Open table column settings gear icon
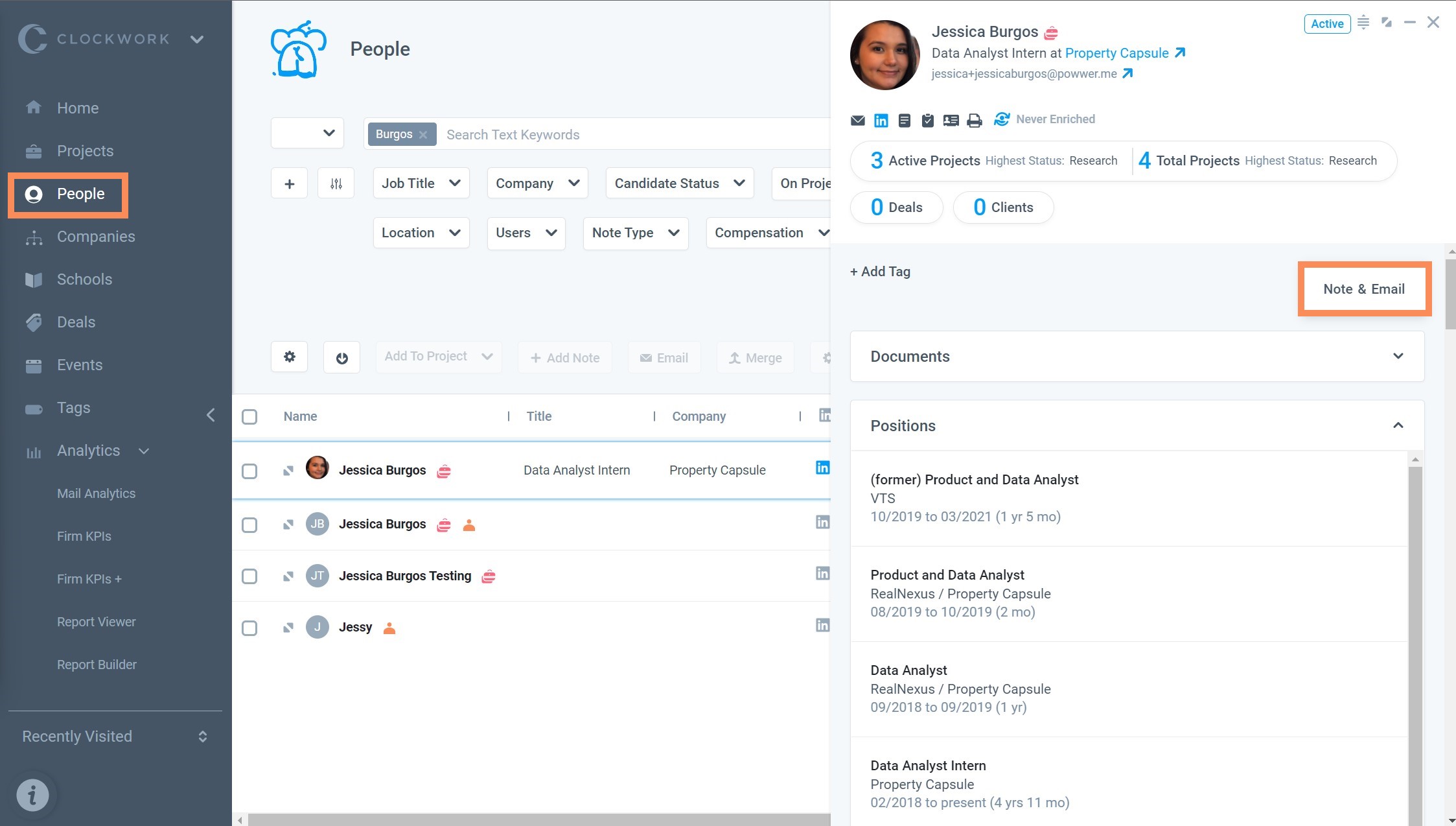 289,357
